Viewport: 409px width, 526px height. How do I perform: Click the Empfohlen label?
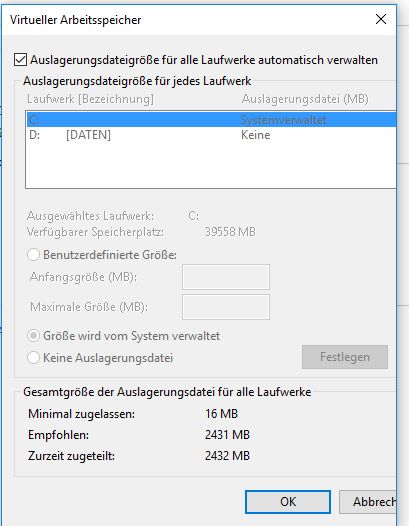(x=58, y=435)
